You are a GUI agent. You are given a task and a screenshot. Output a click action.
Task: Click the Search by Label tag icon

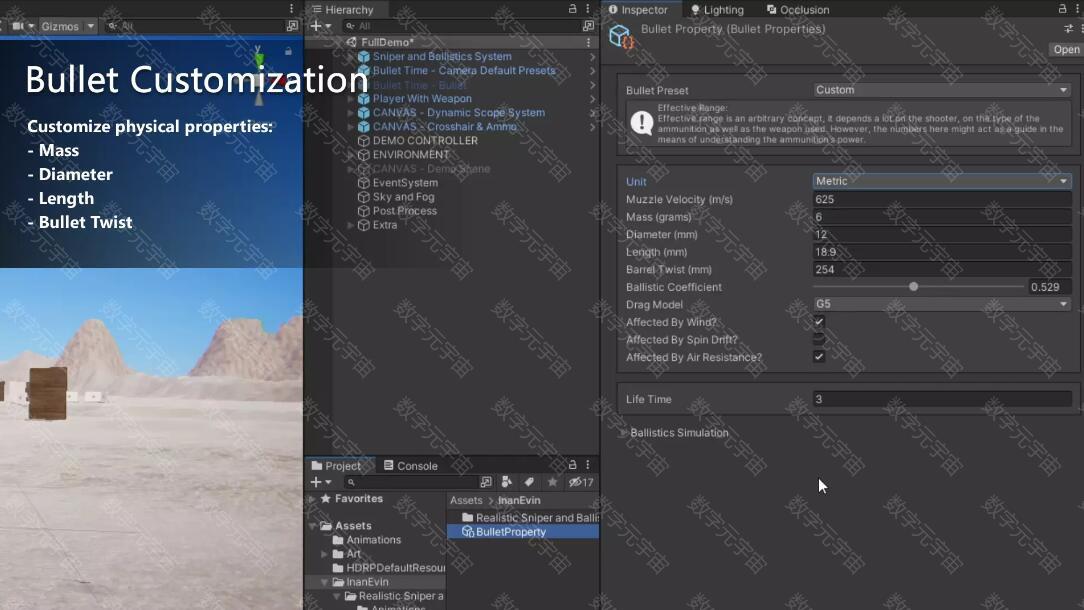tap(529, 482)
